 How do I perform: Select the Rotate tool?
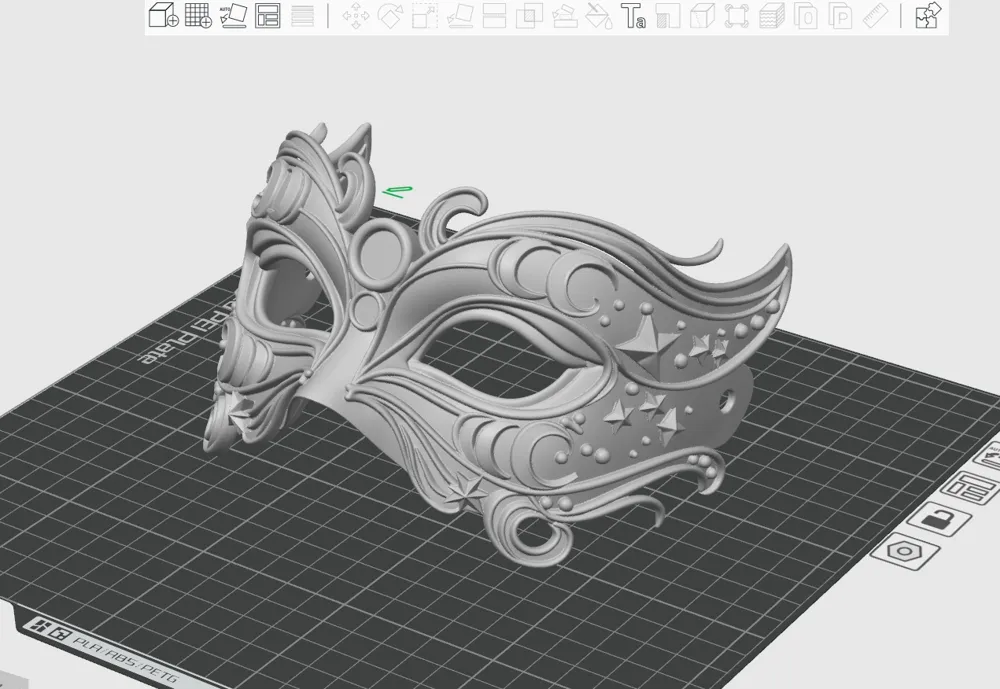point(390,16)
